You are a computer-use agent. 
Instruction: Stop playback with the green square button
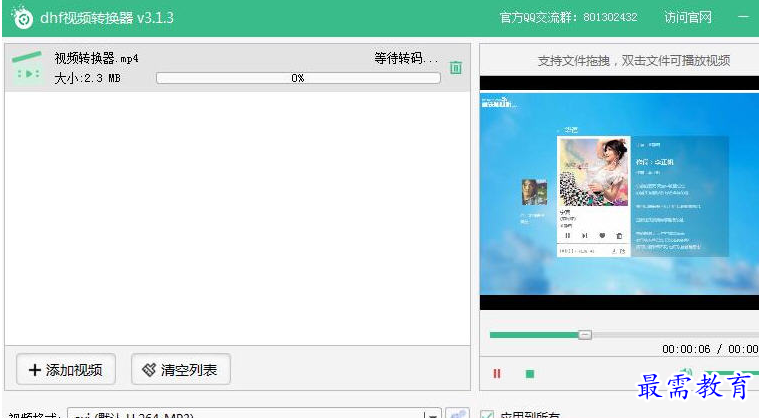(530, 374)
